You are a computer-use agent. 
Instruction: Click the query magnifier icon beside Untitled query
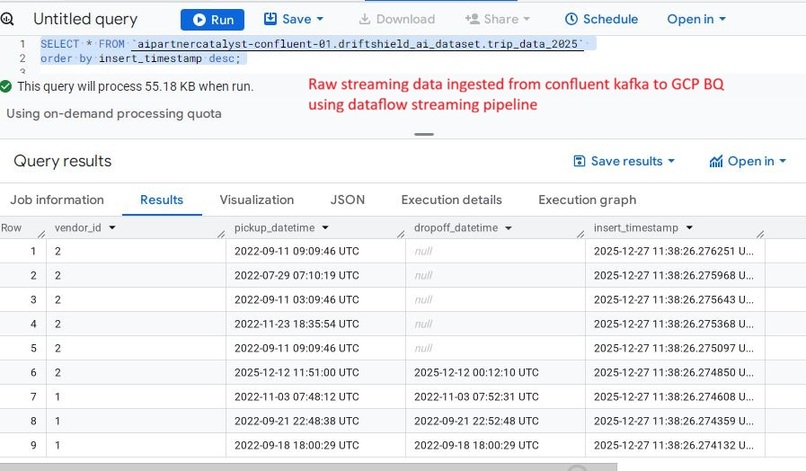point(7,20)
